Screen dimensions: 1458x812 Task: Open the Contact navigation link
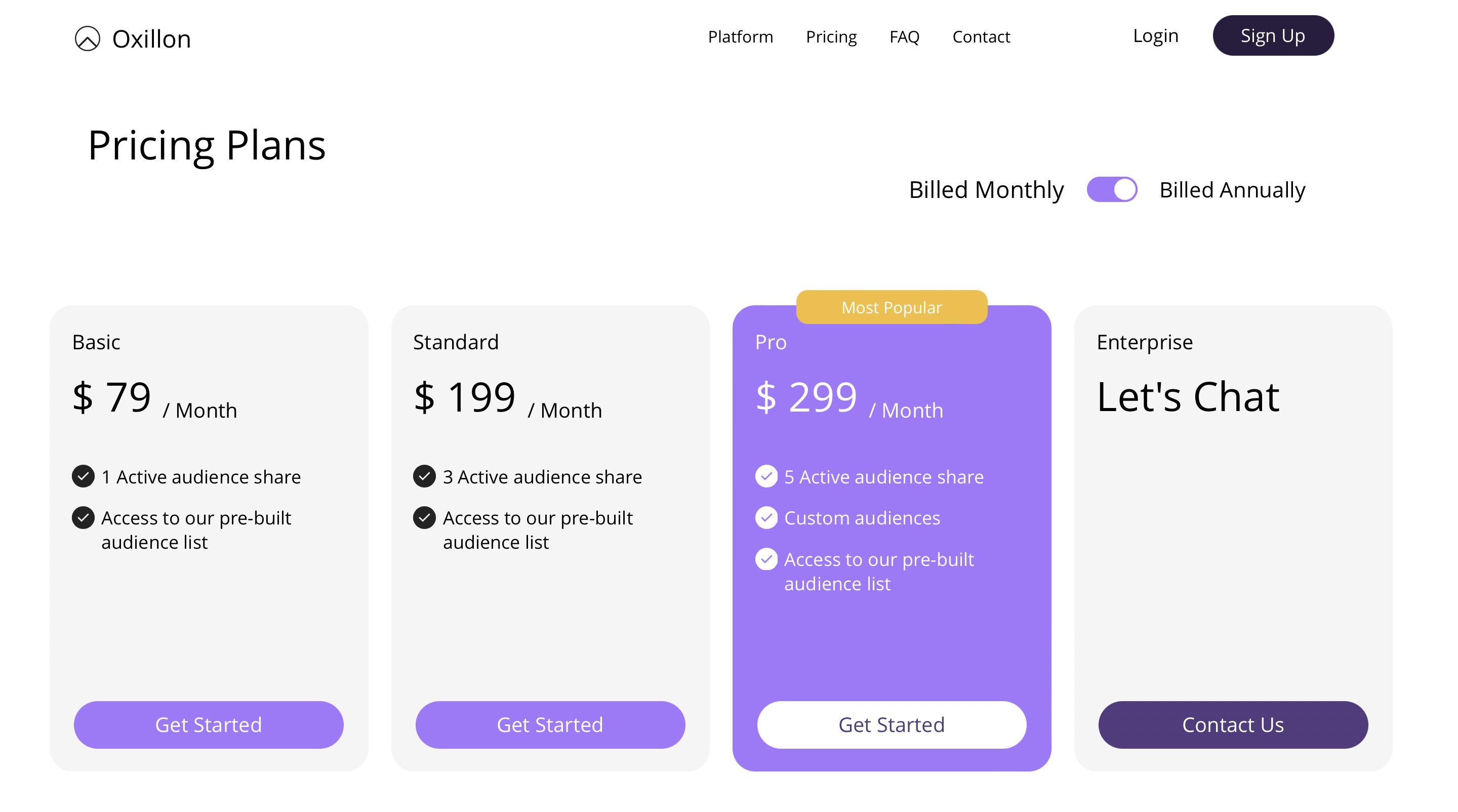[981, 37]
